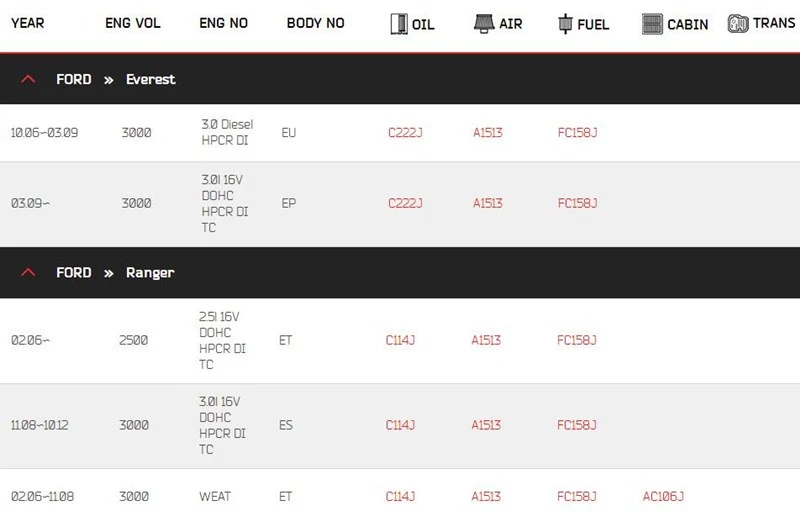This screenshot has height=521, width=800.
Task: Click the oil filter icon in header
Action: [399, 23]
